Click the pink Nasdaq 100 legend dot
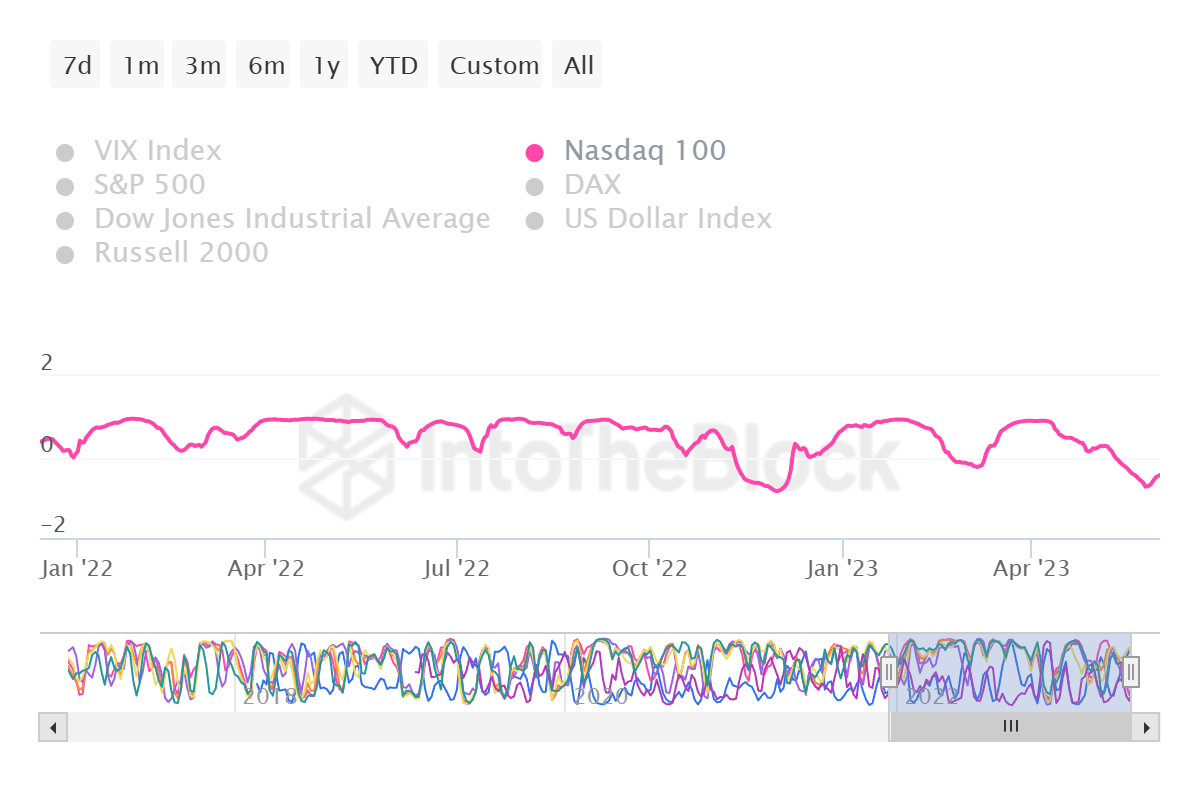Viewport: 1200px width, 800px height. (x=535, y=151)
